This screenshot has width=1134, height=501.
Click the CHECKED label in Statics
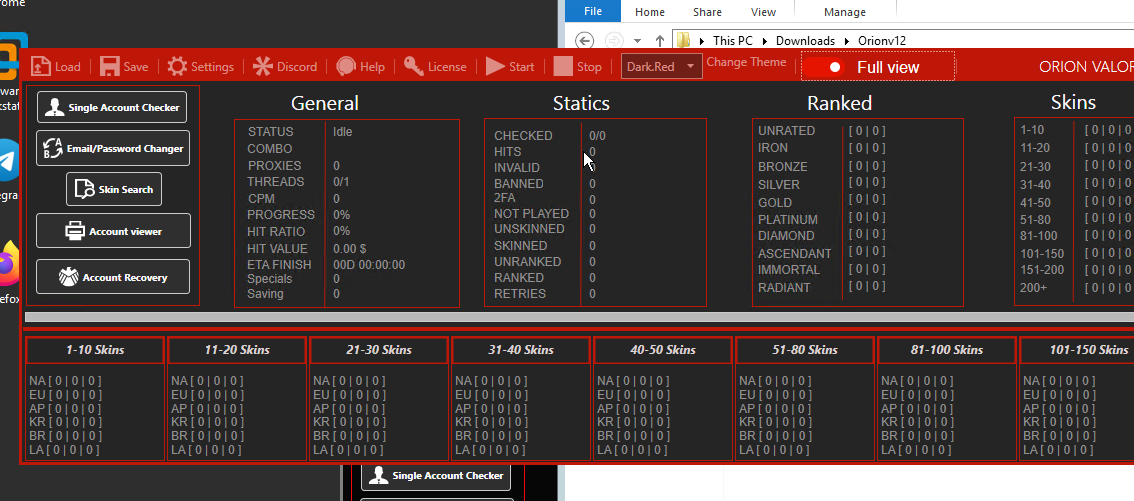click(x=523, y=136)
